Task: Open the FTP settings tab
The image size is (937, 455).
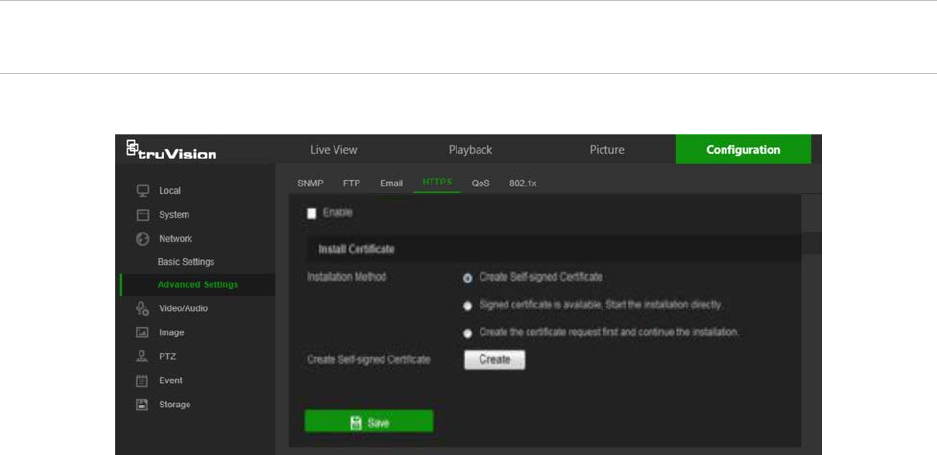Action: coord(351,184)
